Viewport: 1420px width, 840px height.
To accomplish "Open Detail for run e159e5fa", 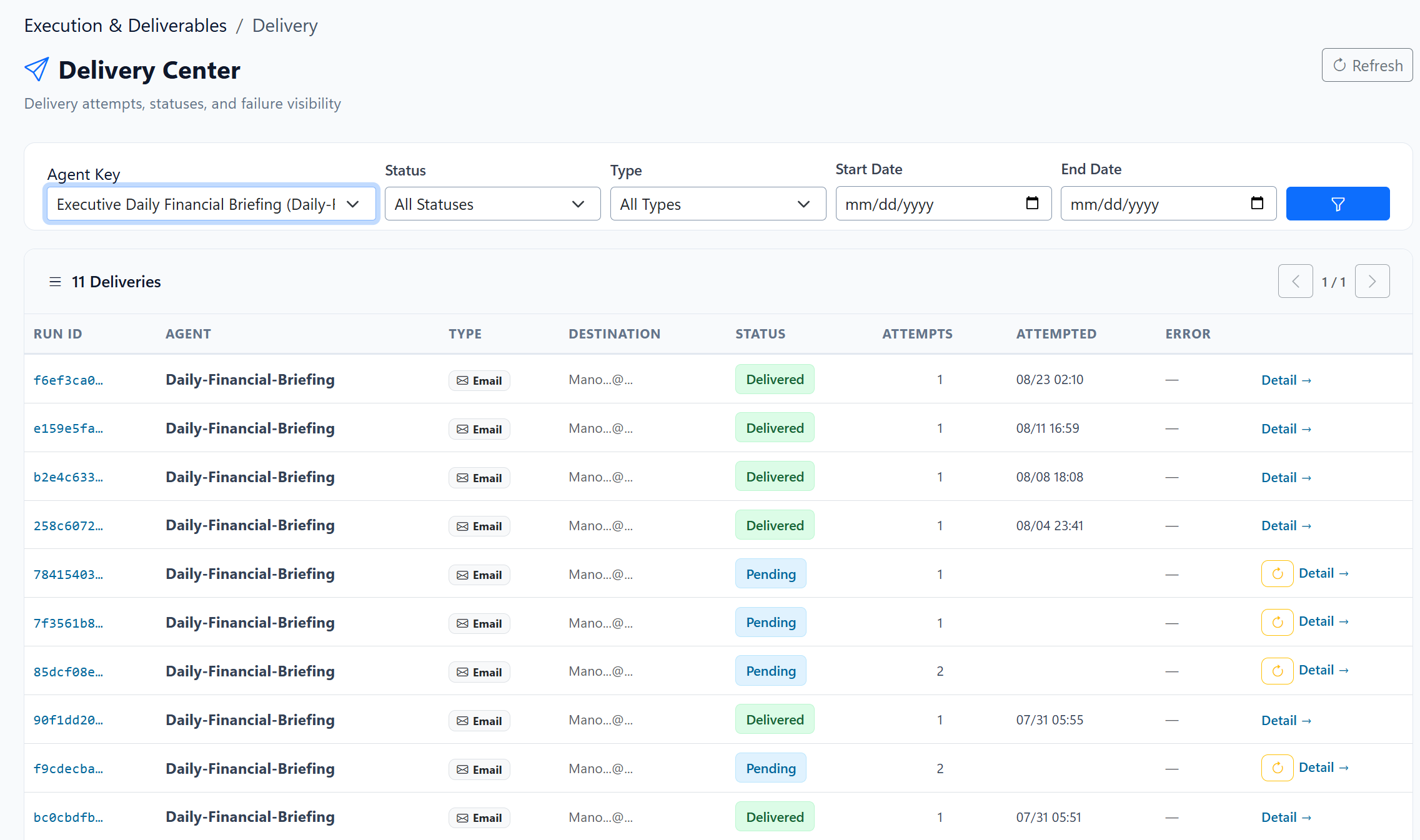I will pyautogui.click(x=1286, y=428).
